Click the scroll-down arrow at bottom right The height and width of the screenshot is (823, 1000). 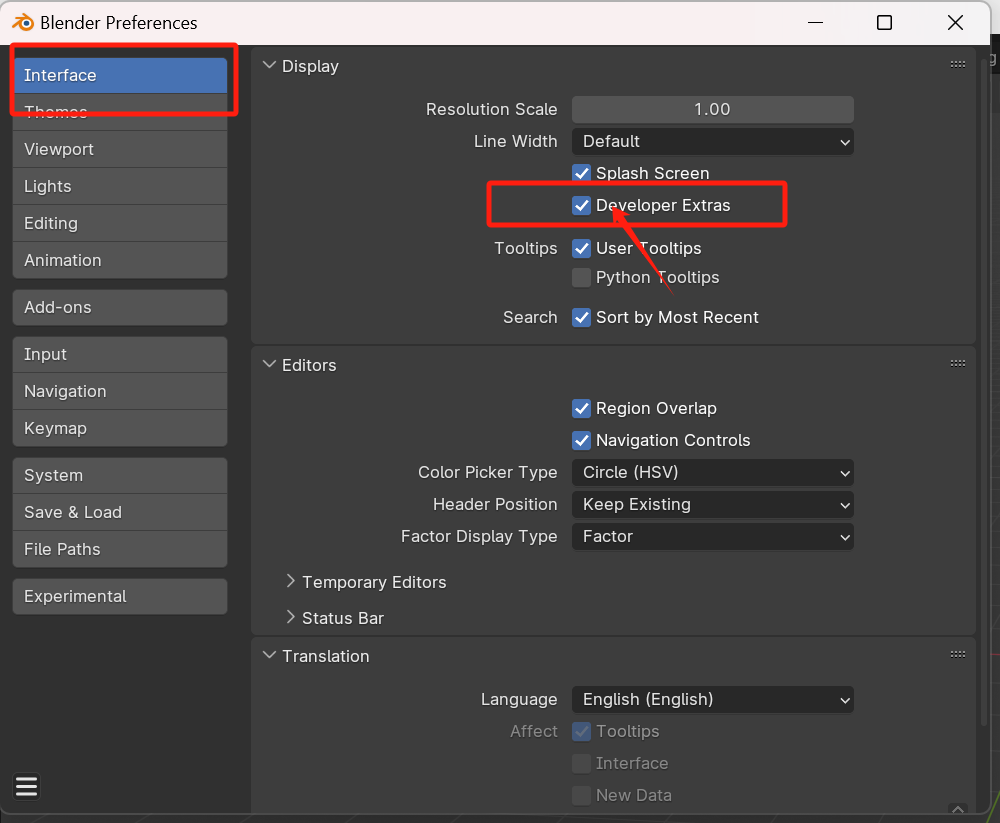[957, 809]
